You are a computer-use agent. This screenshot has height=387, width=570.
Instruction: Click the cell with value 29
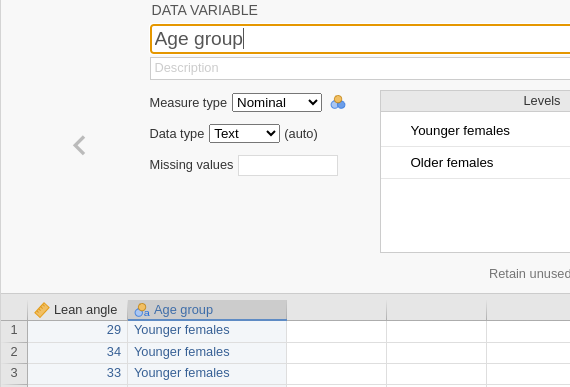tap(78, 330)
